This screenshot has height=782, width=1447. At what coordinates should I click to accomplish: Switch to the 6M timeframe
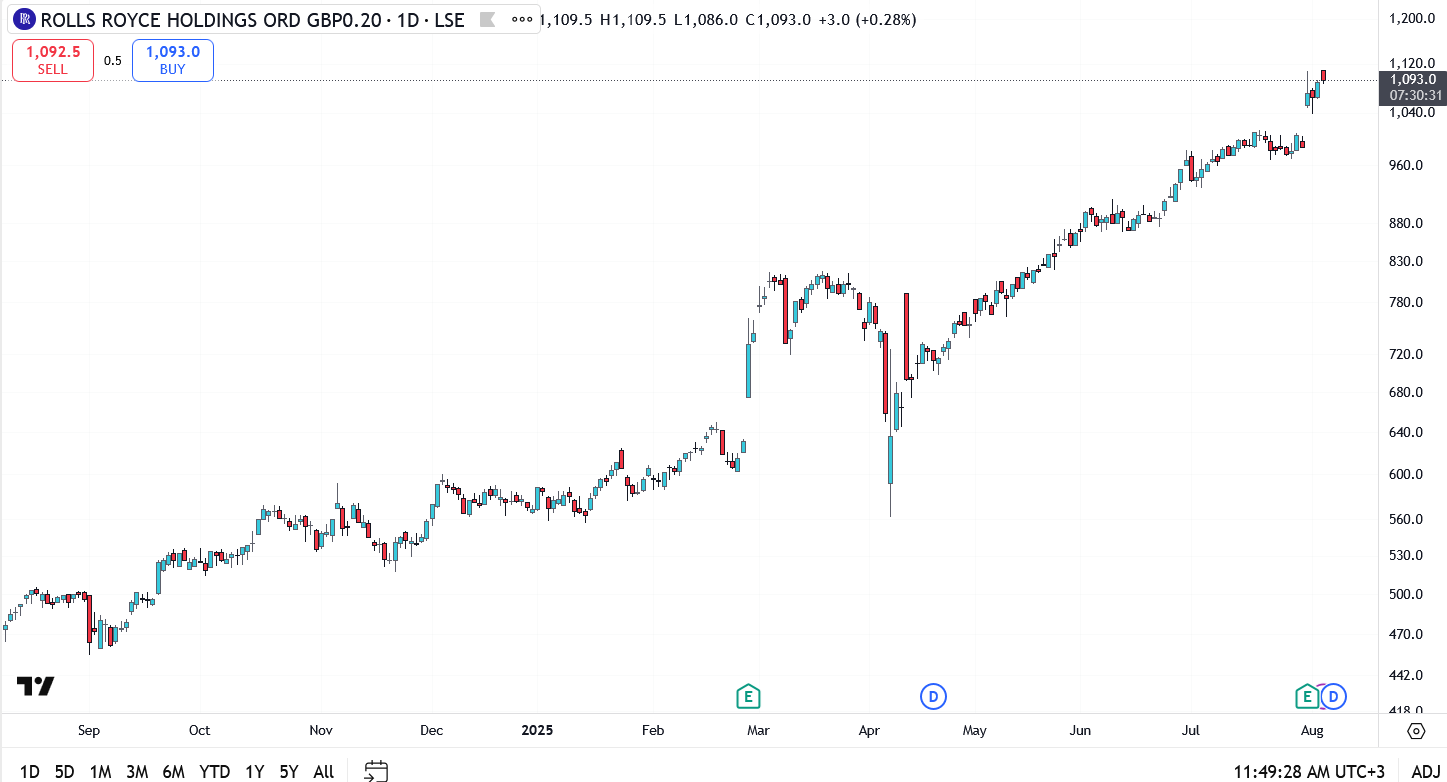point(174,771)
